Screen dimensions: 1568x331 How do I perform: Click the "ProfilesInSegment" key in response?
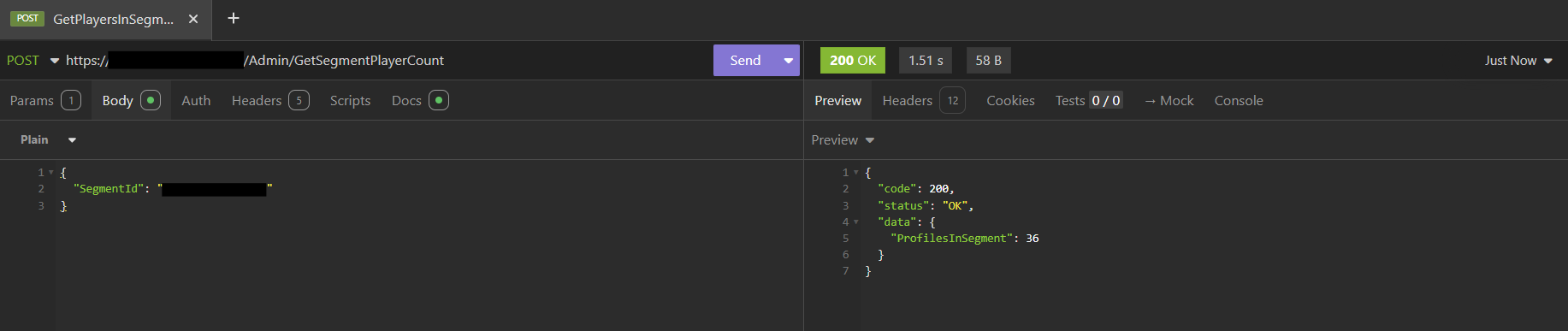click(952, 239)
